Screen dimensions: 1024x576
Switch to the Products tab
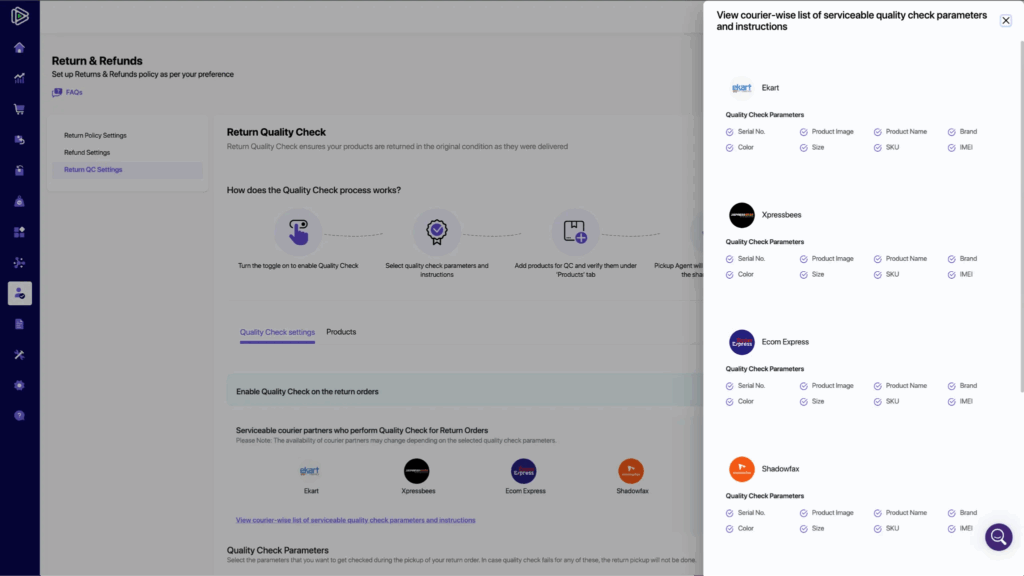(341, 332)
